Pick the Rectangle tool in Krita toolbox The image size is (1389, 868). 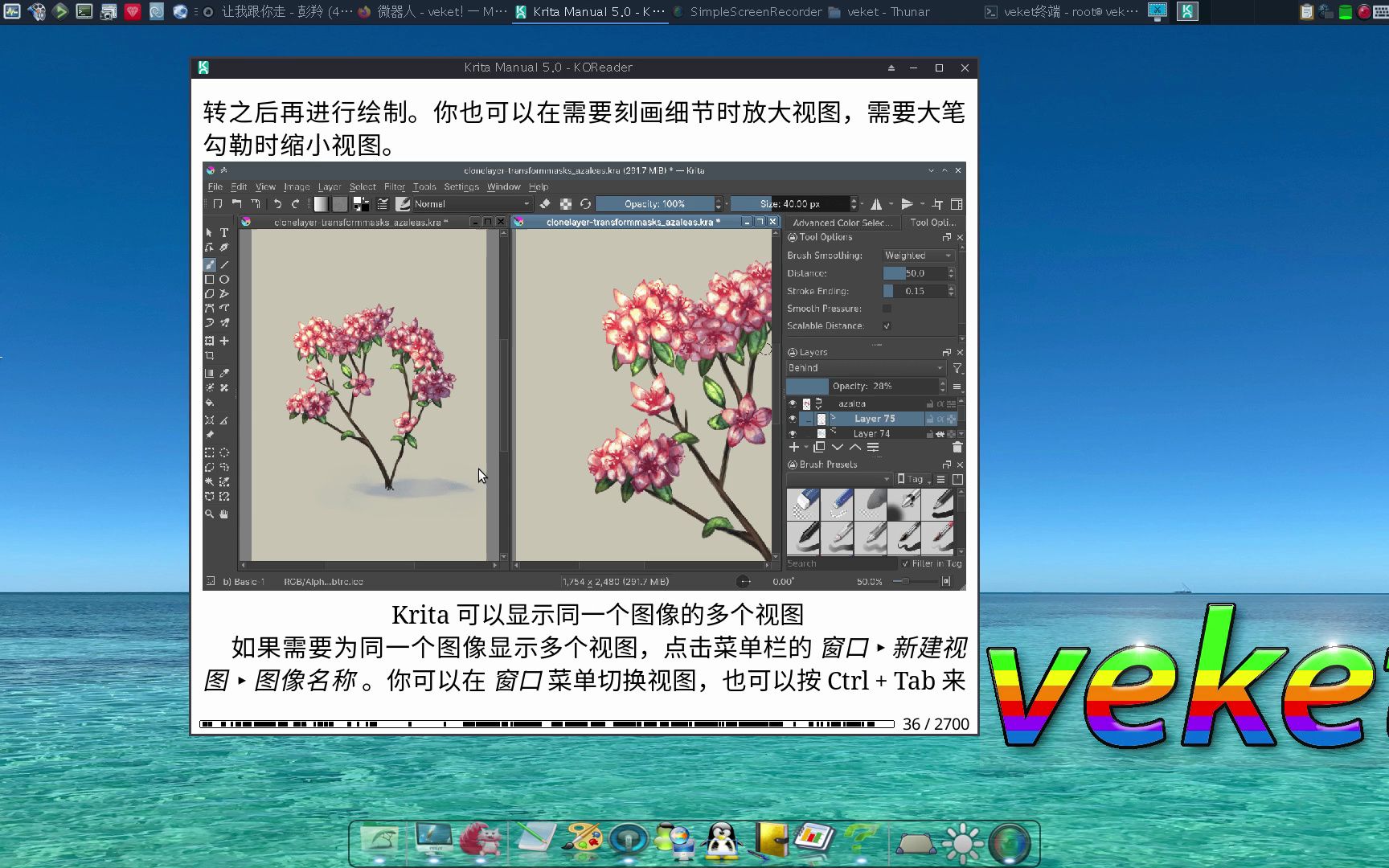(210, 279)
